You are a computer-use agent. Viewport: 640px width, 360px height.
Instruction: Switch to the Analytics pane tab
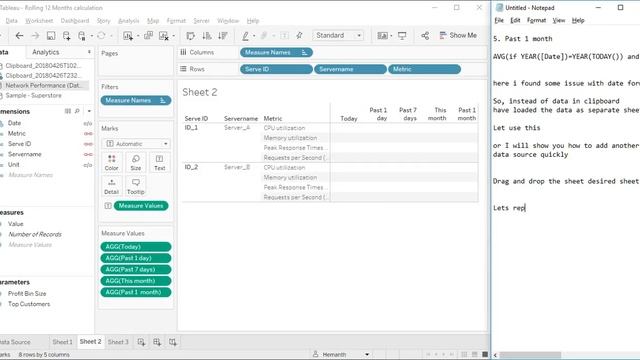tap(46, 52)
